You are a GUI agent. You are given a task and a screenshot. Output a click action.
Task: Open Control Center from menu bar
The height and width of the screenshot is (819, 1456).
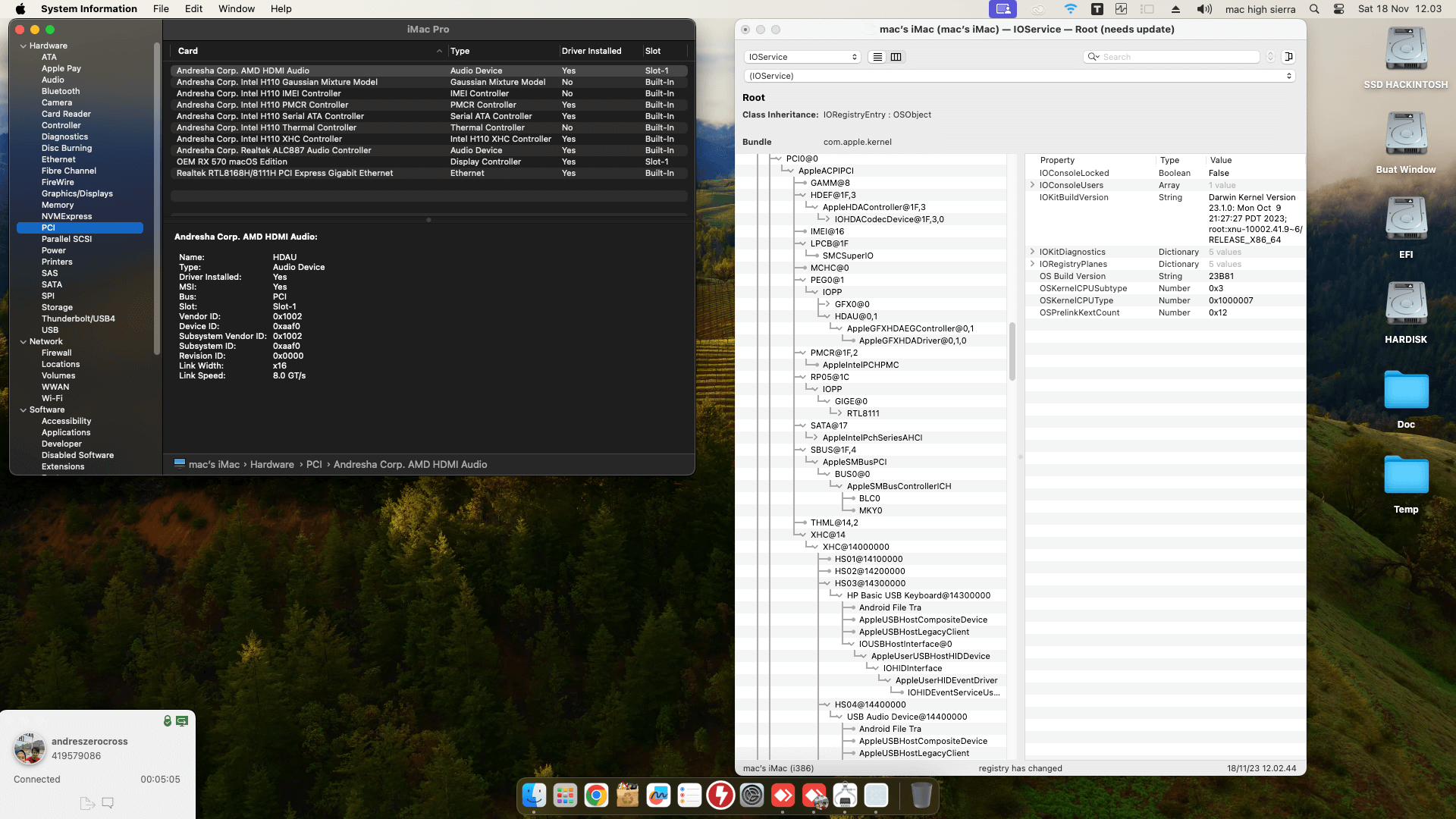tap(1339, 9)
